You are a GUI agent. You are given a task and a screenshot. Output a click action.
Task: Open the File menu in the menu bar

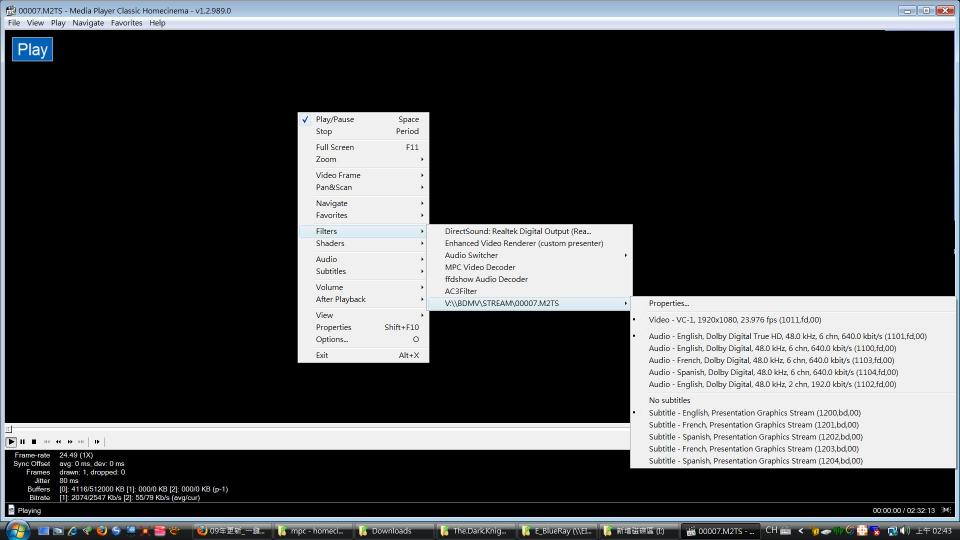click(14, 23)
